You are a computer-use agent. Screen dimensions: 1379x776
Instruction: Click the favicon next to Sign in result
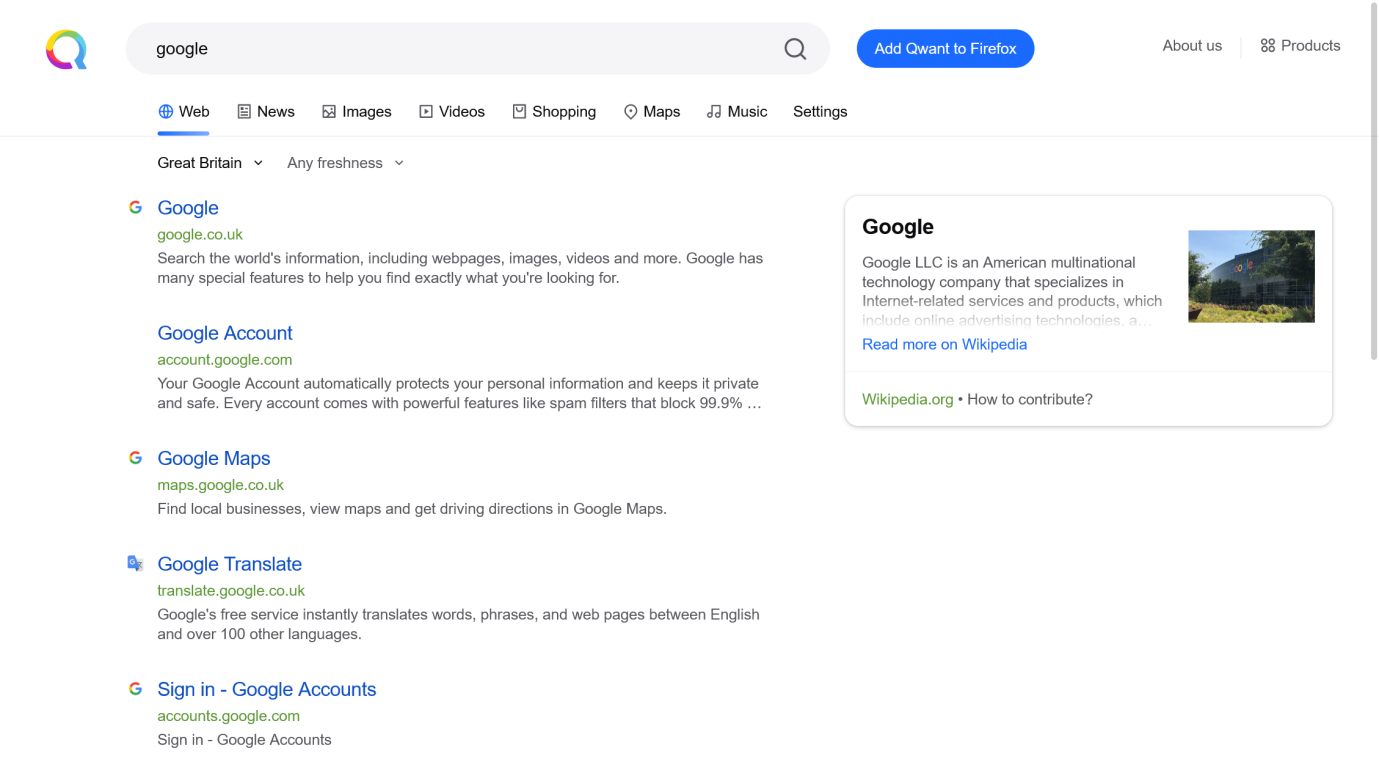(136, 689)
